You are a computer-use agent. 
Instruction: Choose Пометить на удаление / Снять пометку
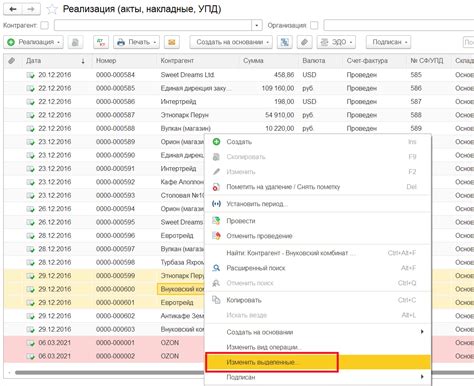(x=283, y=187)
